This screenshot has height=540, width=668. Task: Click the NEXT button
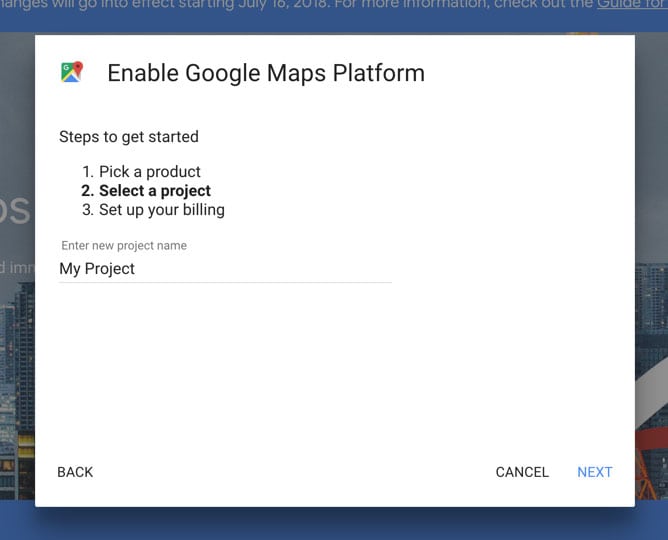click(594, 472)
